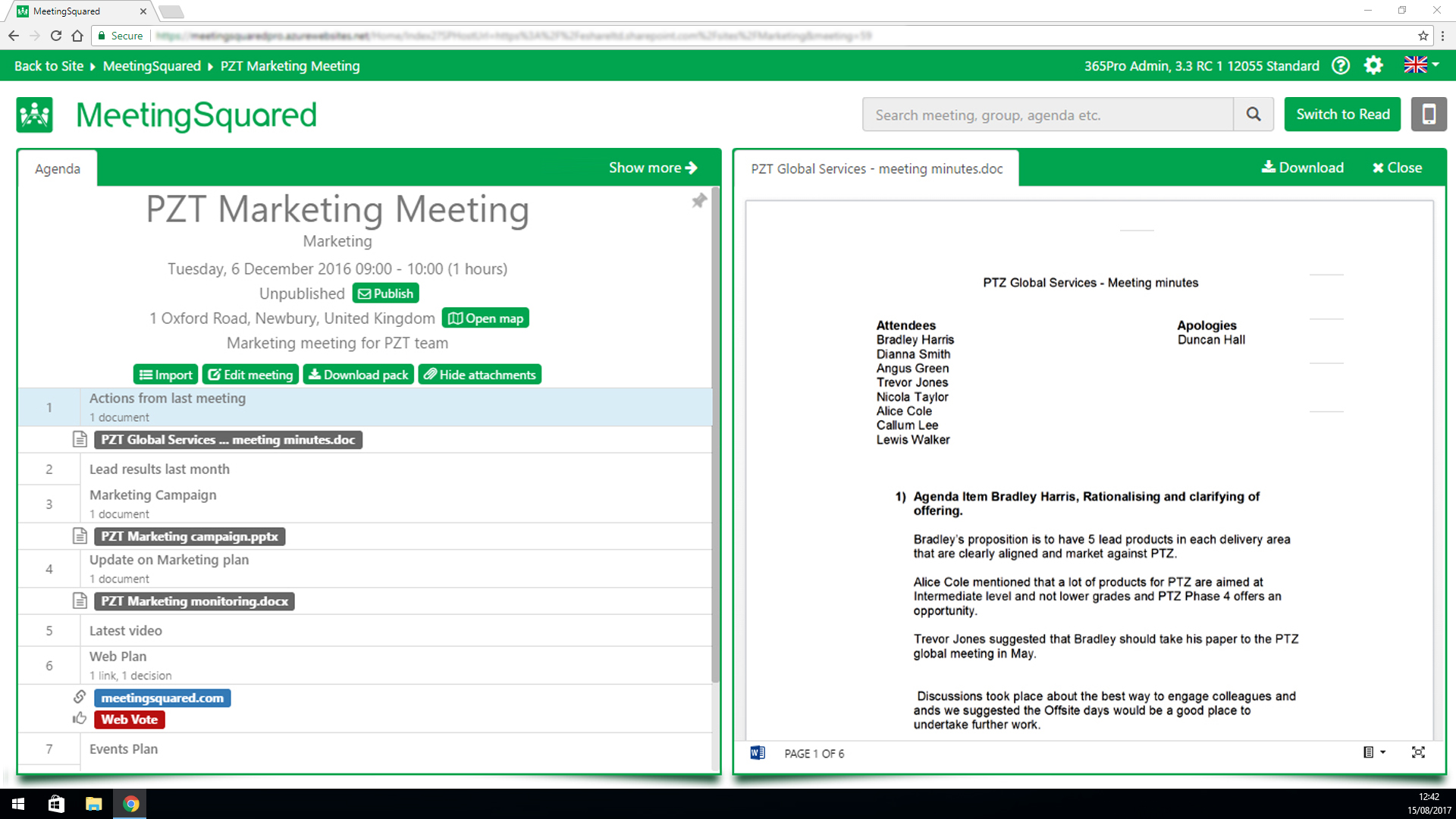Click the MeetingSquared logo icon

click(35, 115)
